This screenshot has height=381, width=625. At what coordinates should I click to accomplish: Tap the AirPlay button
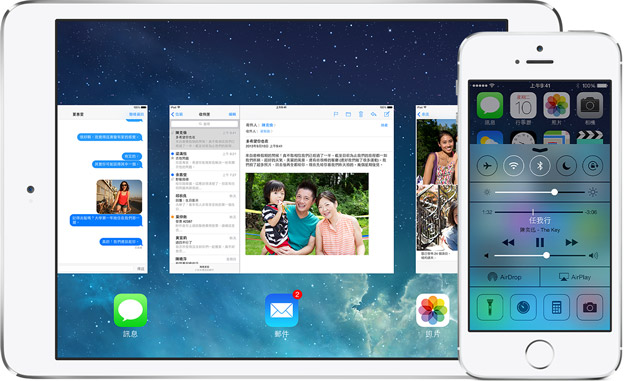coord(575,277)
